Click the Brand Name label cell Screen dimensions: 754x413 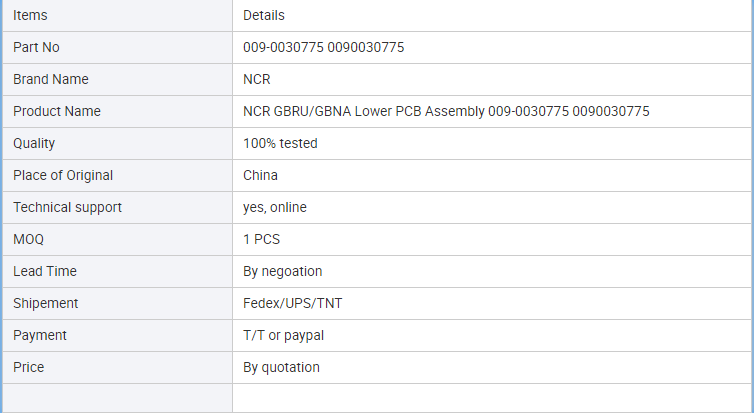(x=117, y=79)
